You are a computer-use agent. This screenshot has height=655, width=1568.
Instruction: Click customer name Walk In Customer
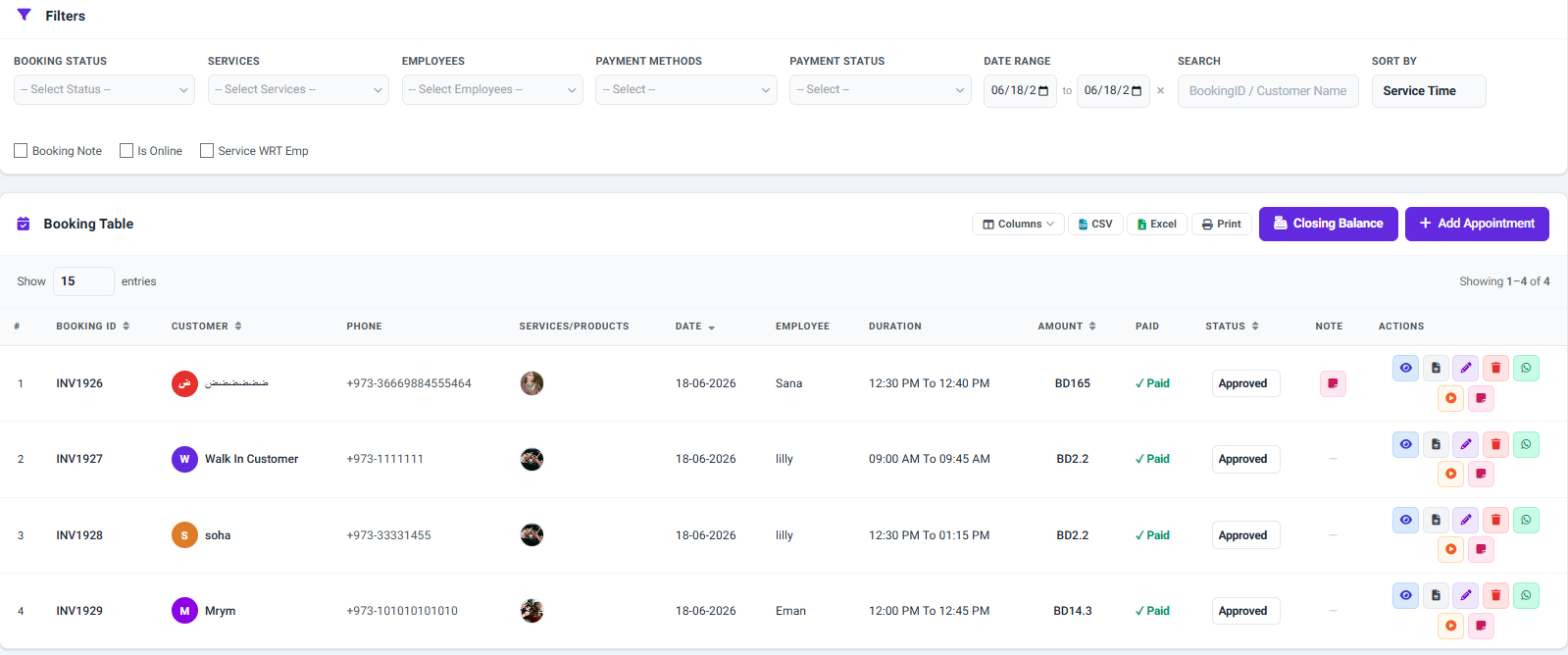click(251, 459)
